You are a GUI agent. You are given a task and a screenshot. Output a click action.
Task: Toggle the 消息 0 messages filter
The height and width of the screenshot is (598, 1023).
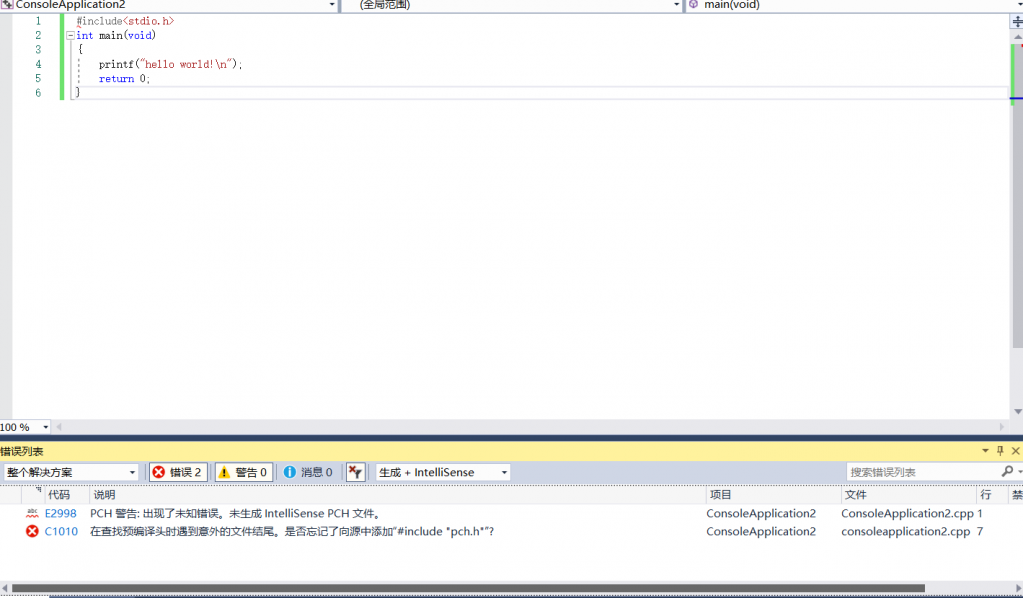(x=309, y=472)
